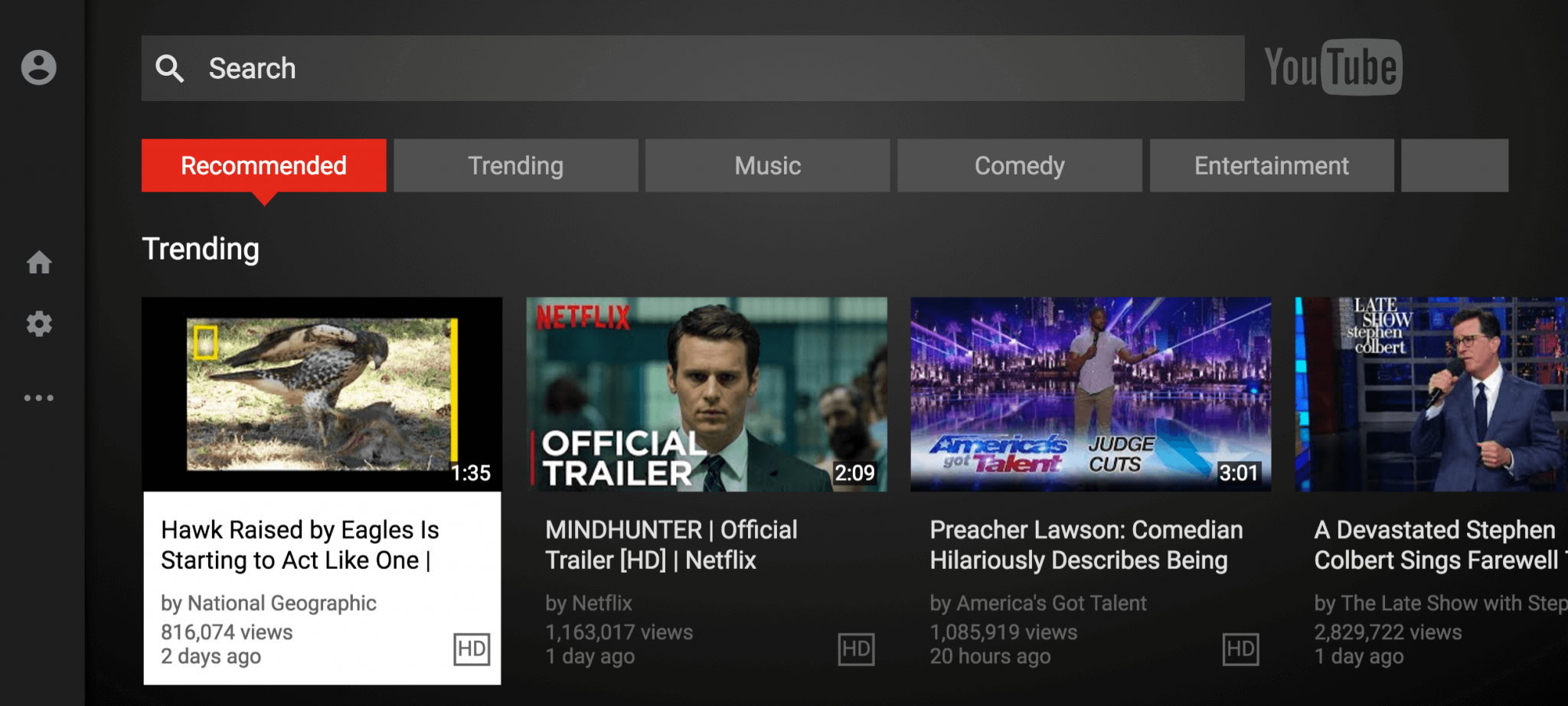Screen dimensions: 1568x706
Task: Focus the Search input field
Action: click(x=693, y=68)
